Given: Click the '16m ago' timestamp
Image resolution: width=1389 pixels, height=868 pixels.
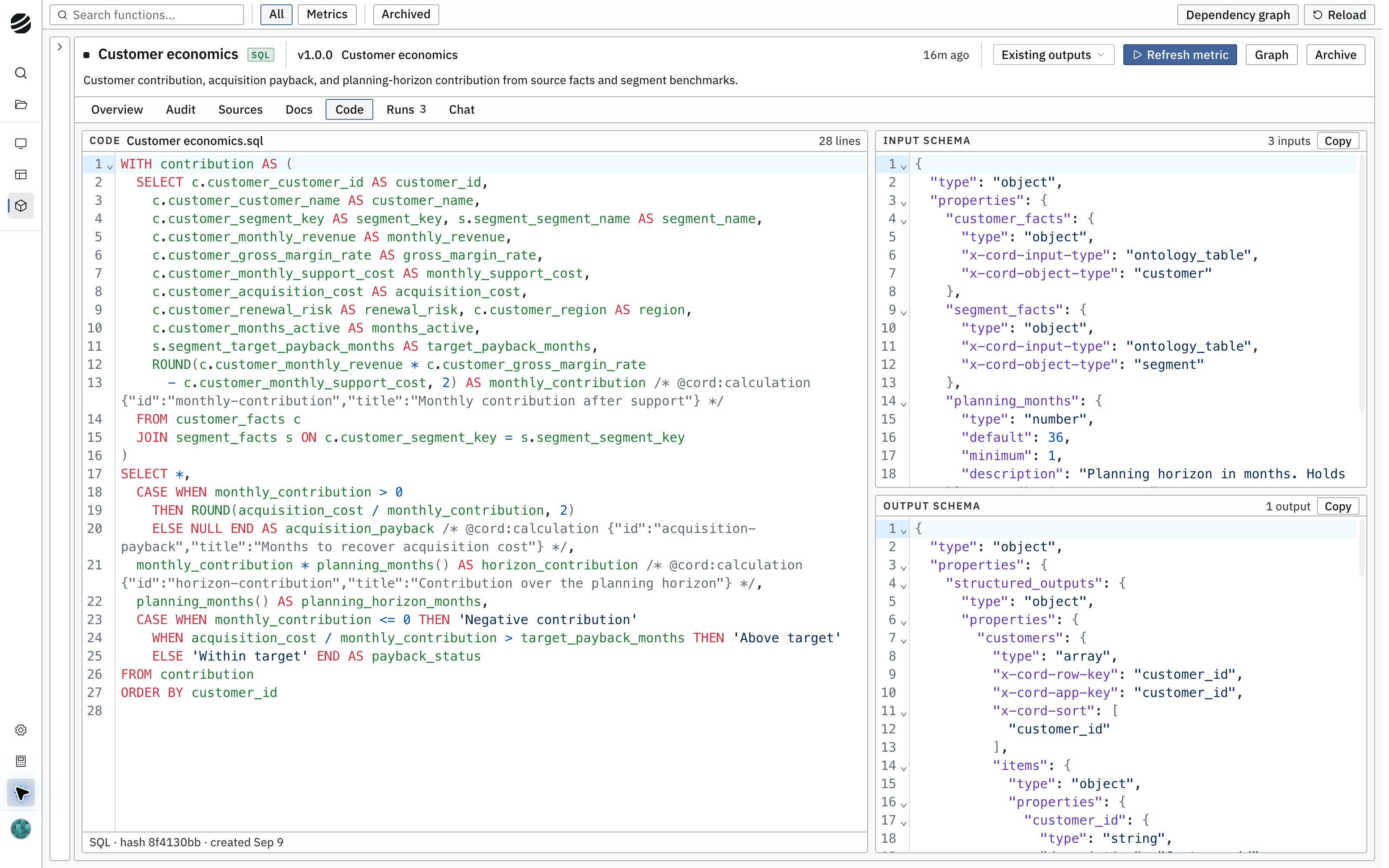Looking at the screenshot, I should (x=945, y=55).
